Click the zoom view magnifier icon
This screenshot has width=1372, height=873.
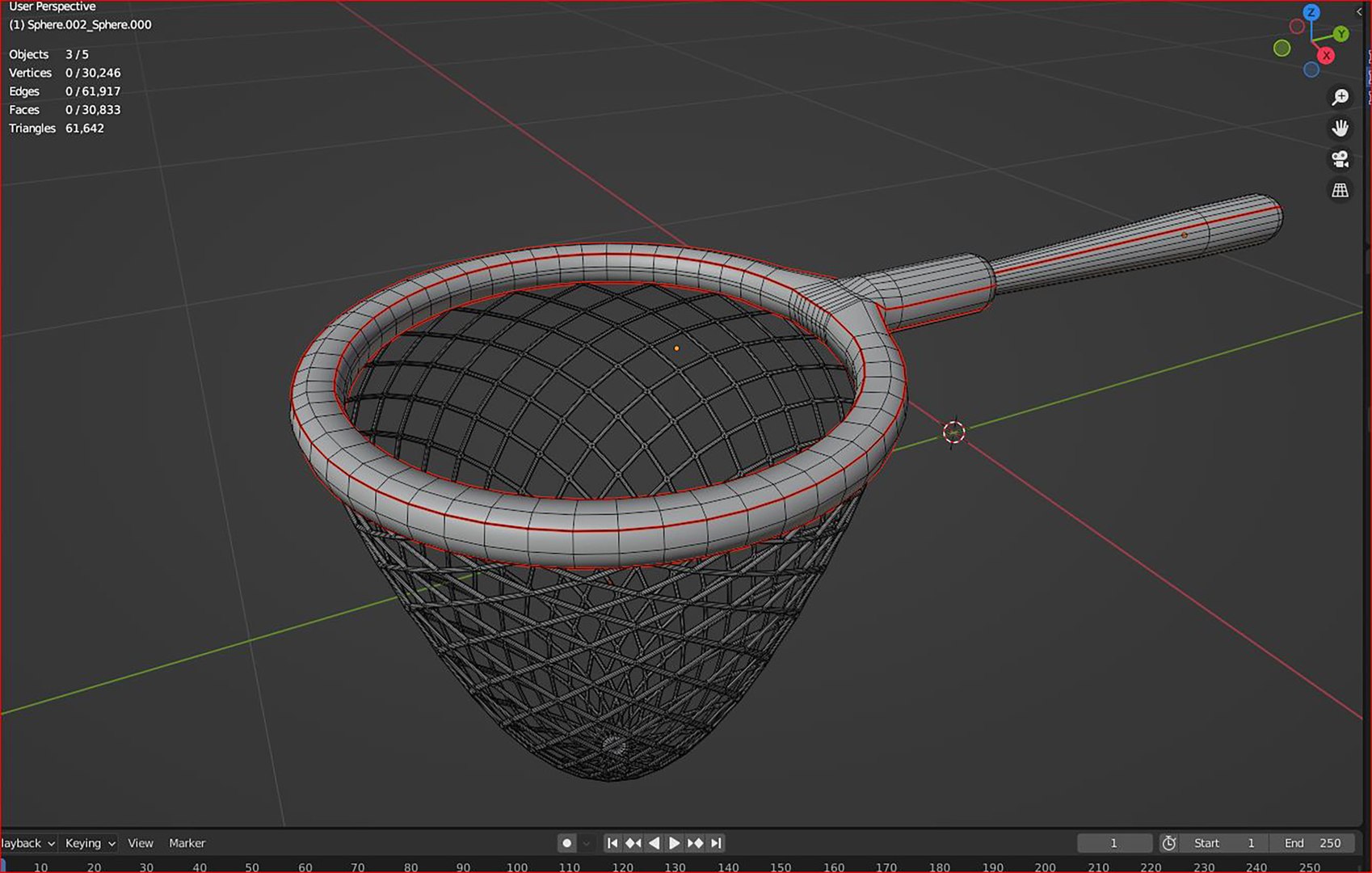tap(1340, 97)
